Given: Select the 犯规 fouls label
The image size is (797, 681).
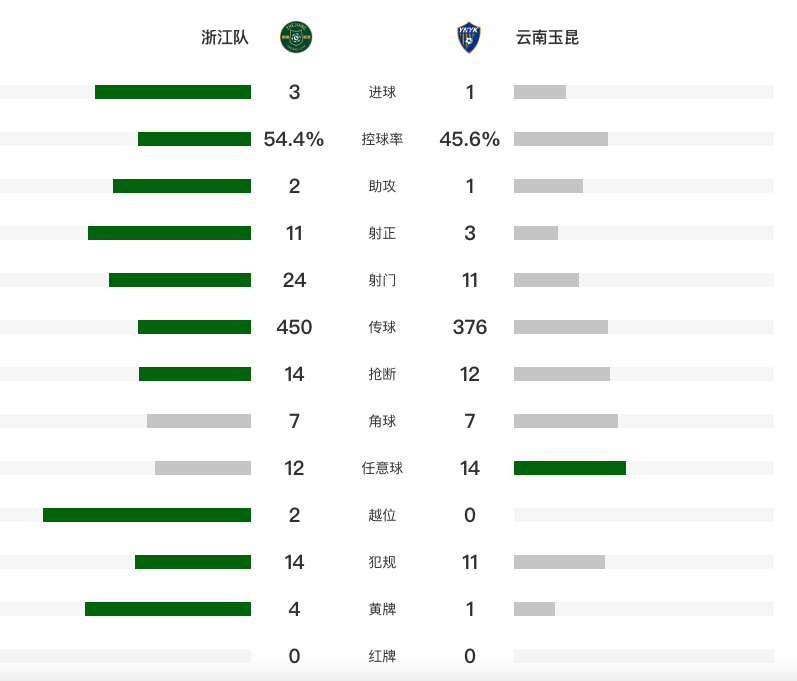Looking at the screenshot, I should click(x=382, y=562).
